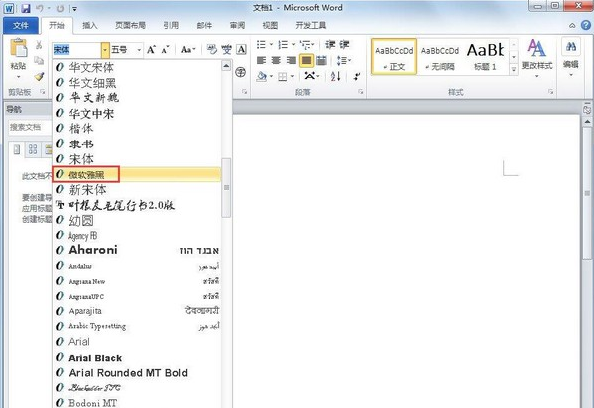The height and width of the screenshot is (408, 594).
Task: Toggle center text alignment
Action: 276,60
